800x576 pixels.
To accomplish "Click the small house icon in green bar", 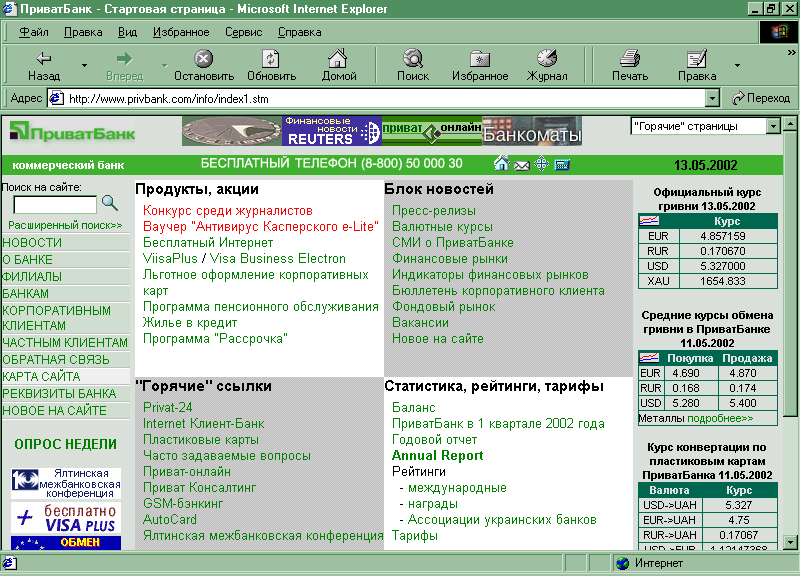I will pos(501,164).
